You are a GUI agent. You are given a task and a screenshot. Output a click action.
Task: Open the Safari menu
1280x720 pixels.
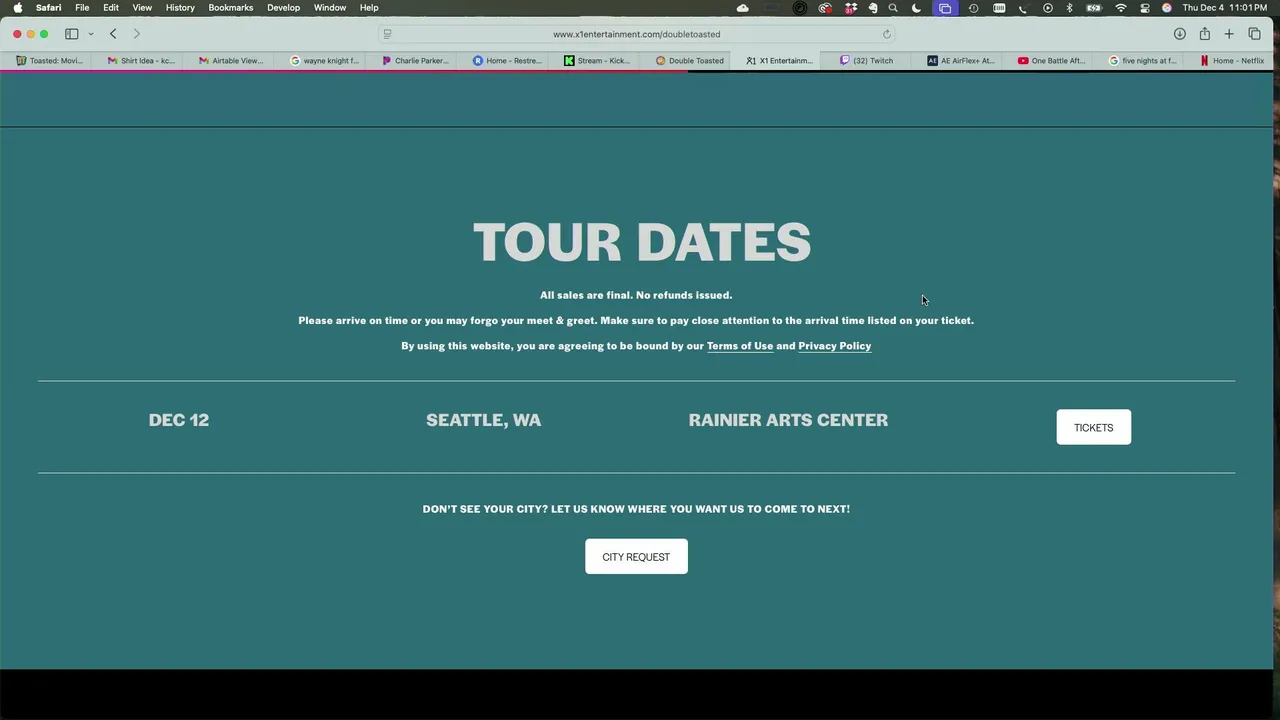point(49,8)
